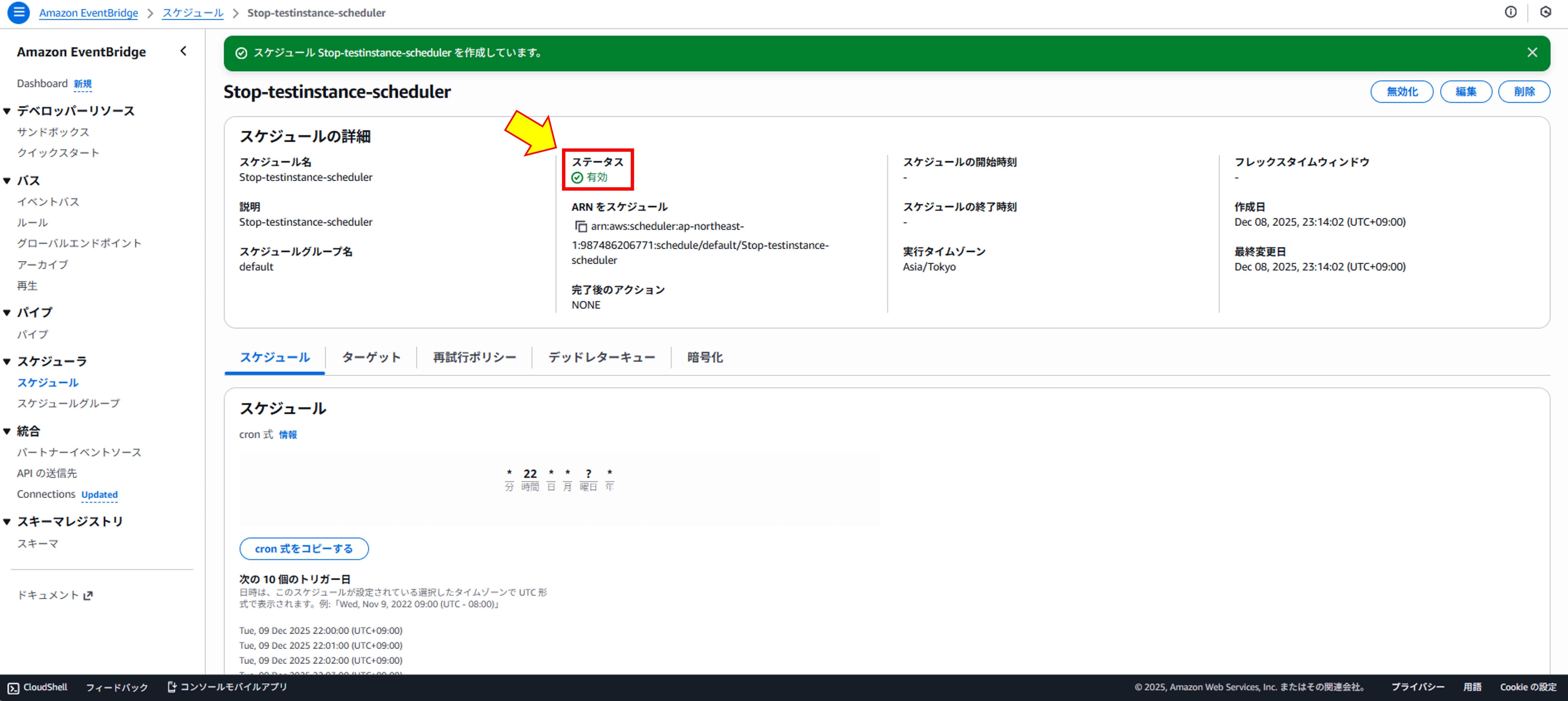Open the パイプ sidebar link

pyautogui.click(x=32, y=334)
